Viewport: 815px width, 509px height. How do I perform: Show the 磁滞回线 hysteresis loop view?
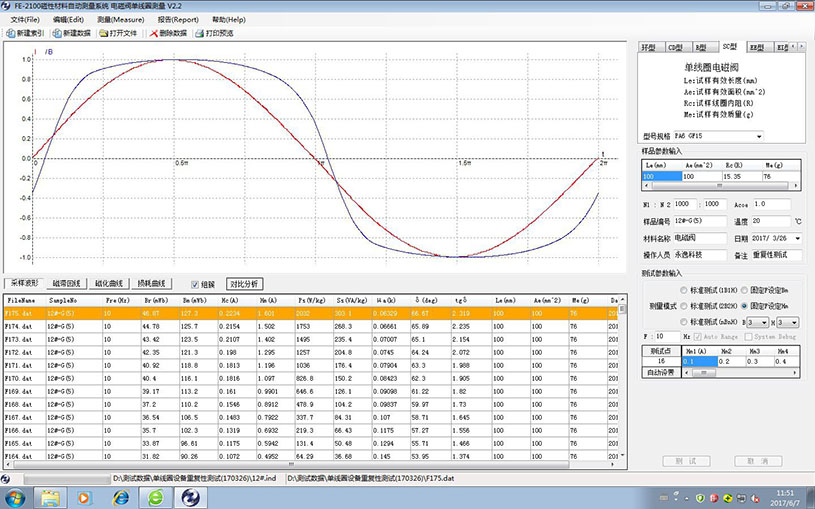[67, 283]
